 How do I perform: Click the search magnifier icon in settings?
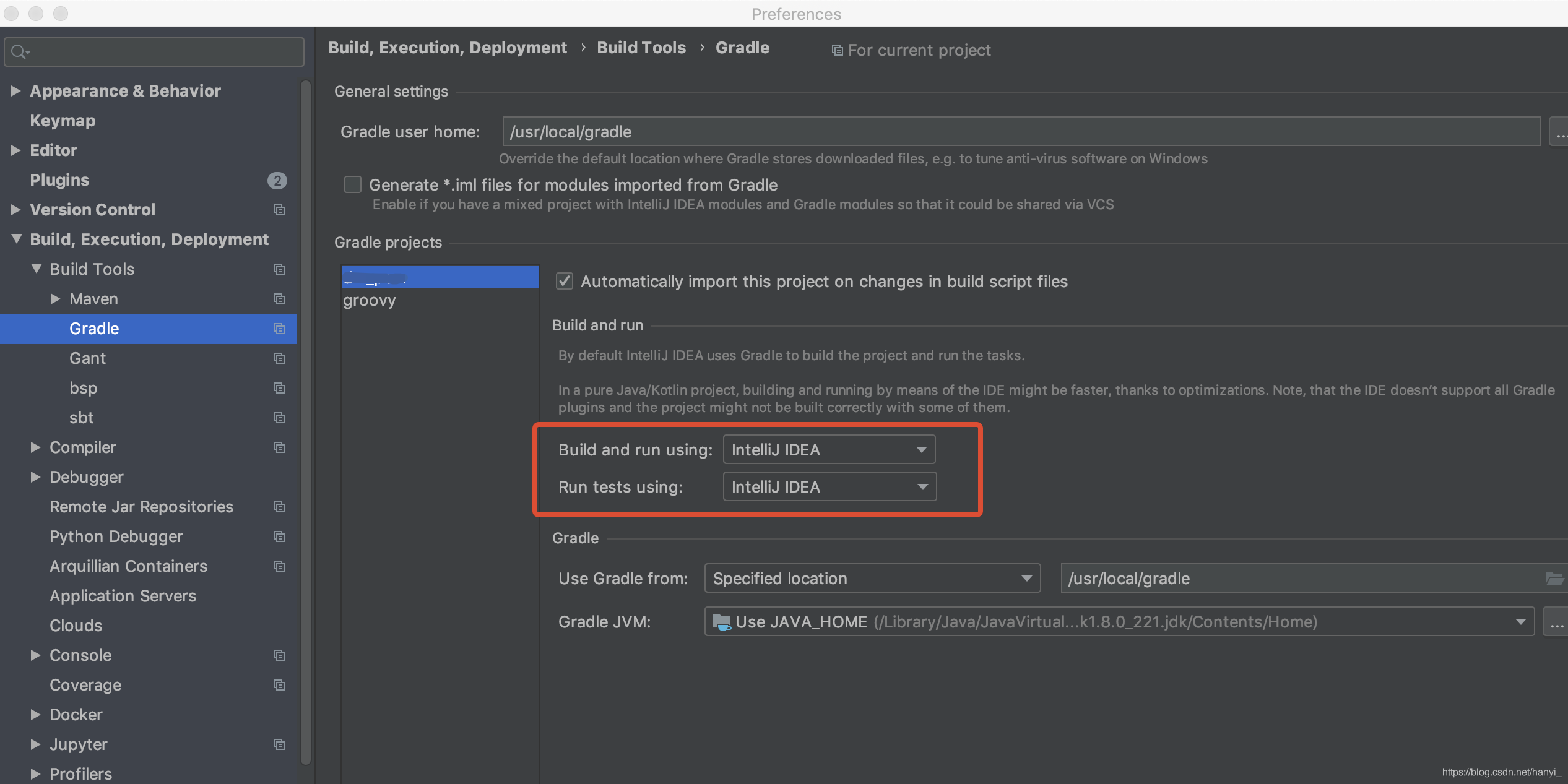[x=19, y=52]
